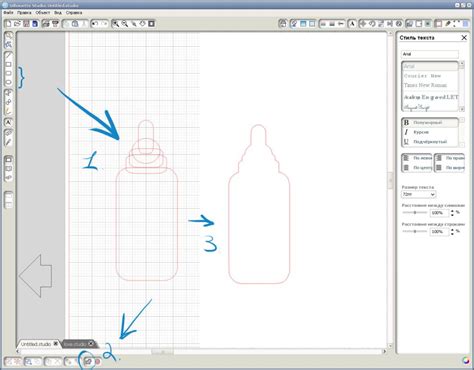Toggle bold Полужирный style

click(x=430, y=122)
